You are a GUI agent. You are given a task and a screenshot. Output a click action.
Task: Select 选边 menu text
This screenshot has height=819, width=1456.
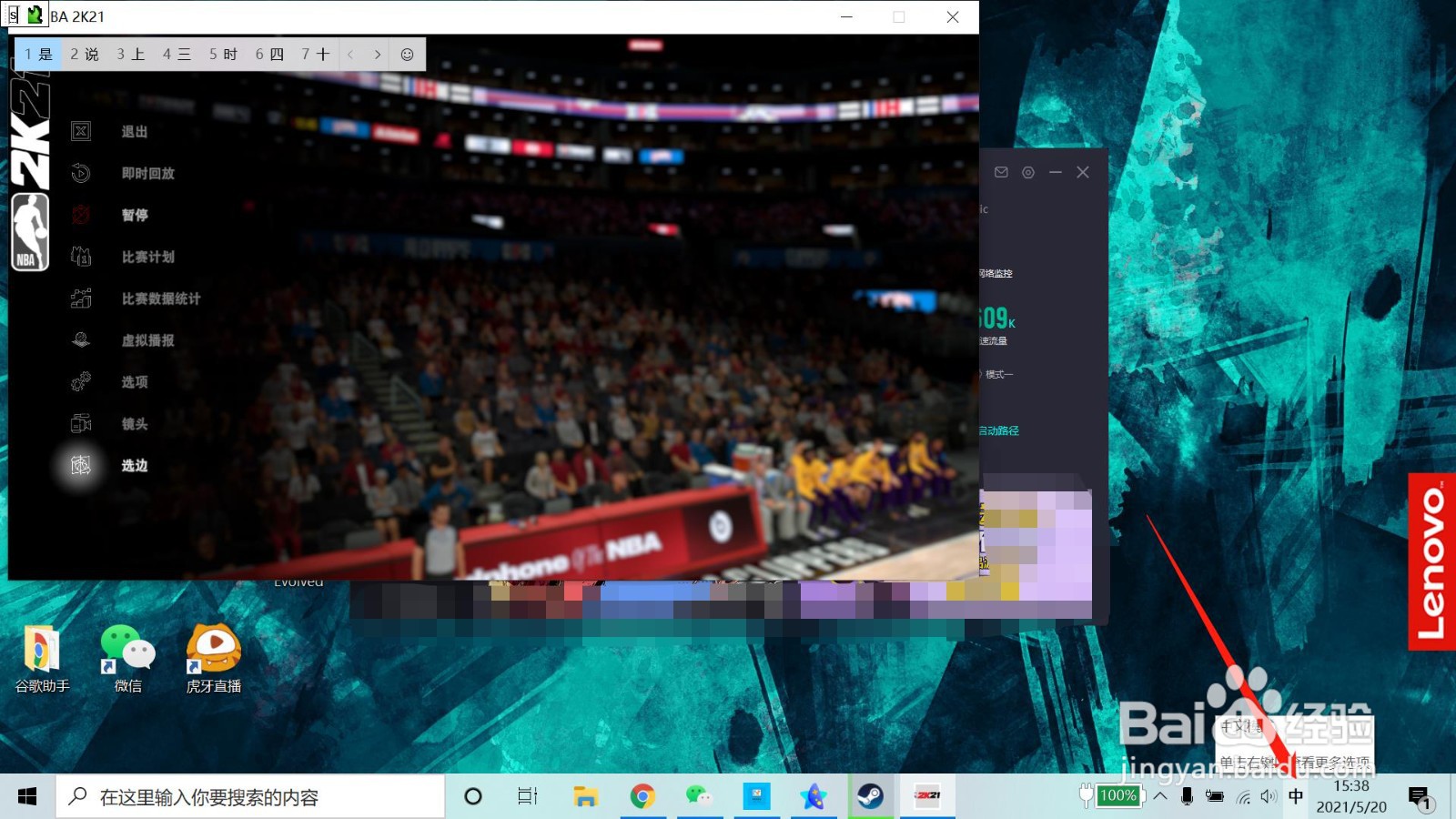[135, 466]
